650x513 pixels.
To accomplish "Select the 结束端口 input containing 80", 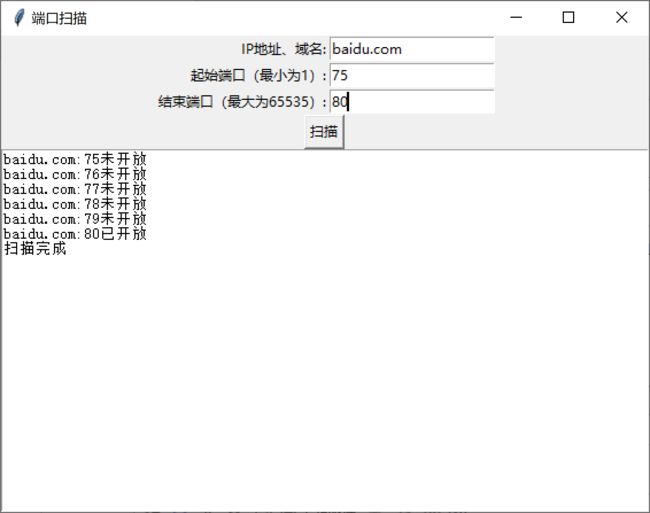I will [x=412, y=102].
